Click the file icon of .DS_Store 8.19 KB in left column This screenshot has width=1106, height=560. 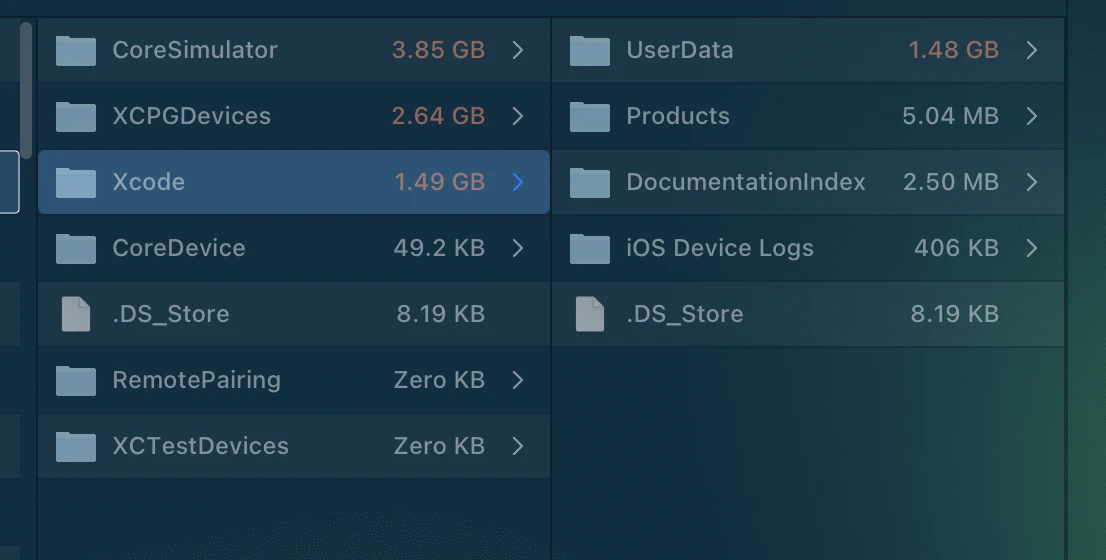tap(75, 314)
